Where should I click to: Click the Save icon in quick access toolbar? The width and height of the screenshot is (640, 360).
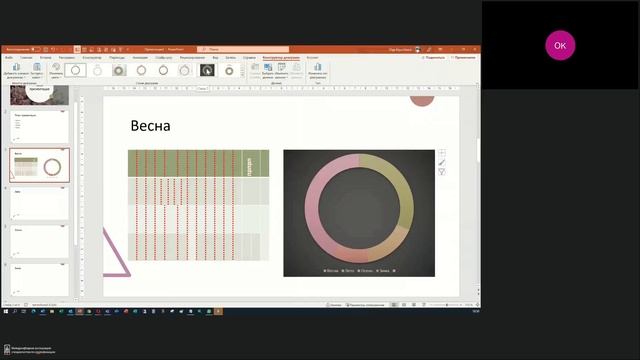pos(46,49)
